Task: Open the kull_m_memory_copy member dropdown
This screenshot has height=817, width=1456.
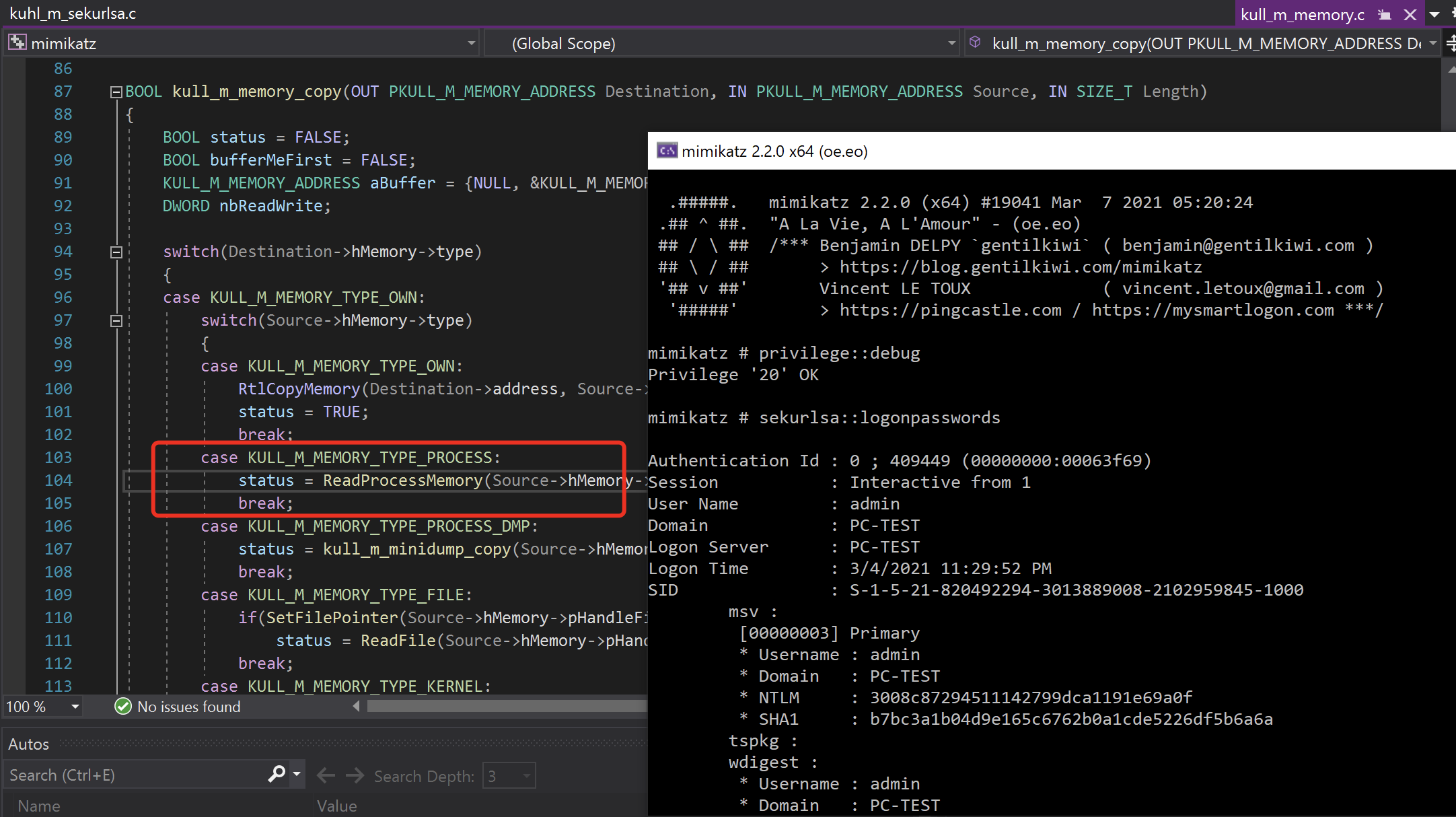Action: (1433, 44)
